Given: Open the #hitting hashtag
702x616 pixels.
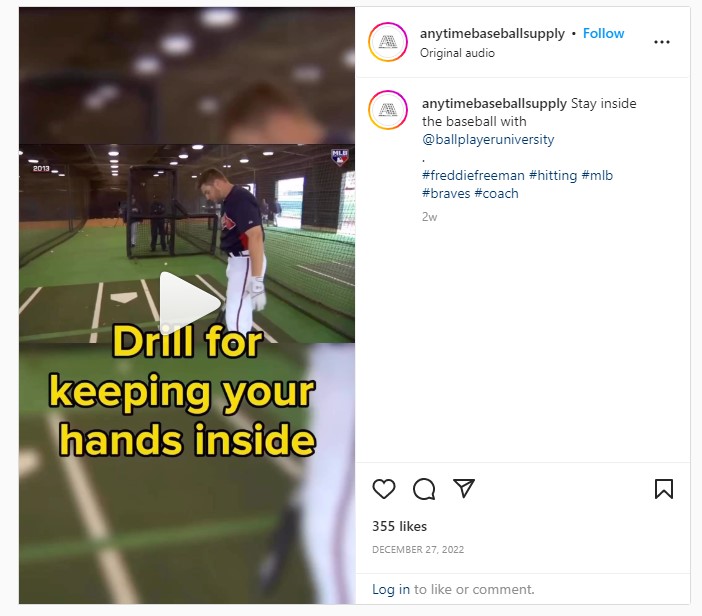Looking at the screenshot, I should (553, 175).
